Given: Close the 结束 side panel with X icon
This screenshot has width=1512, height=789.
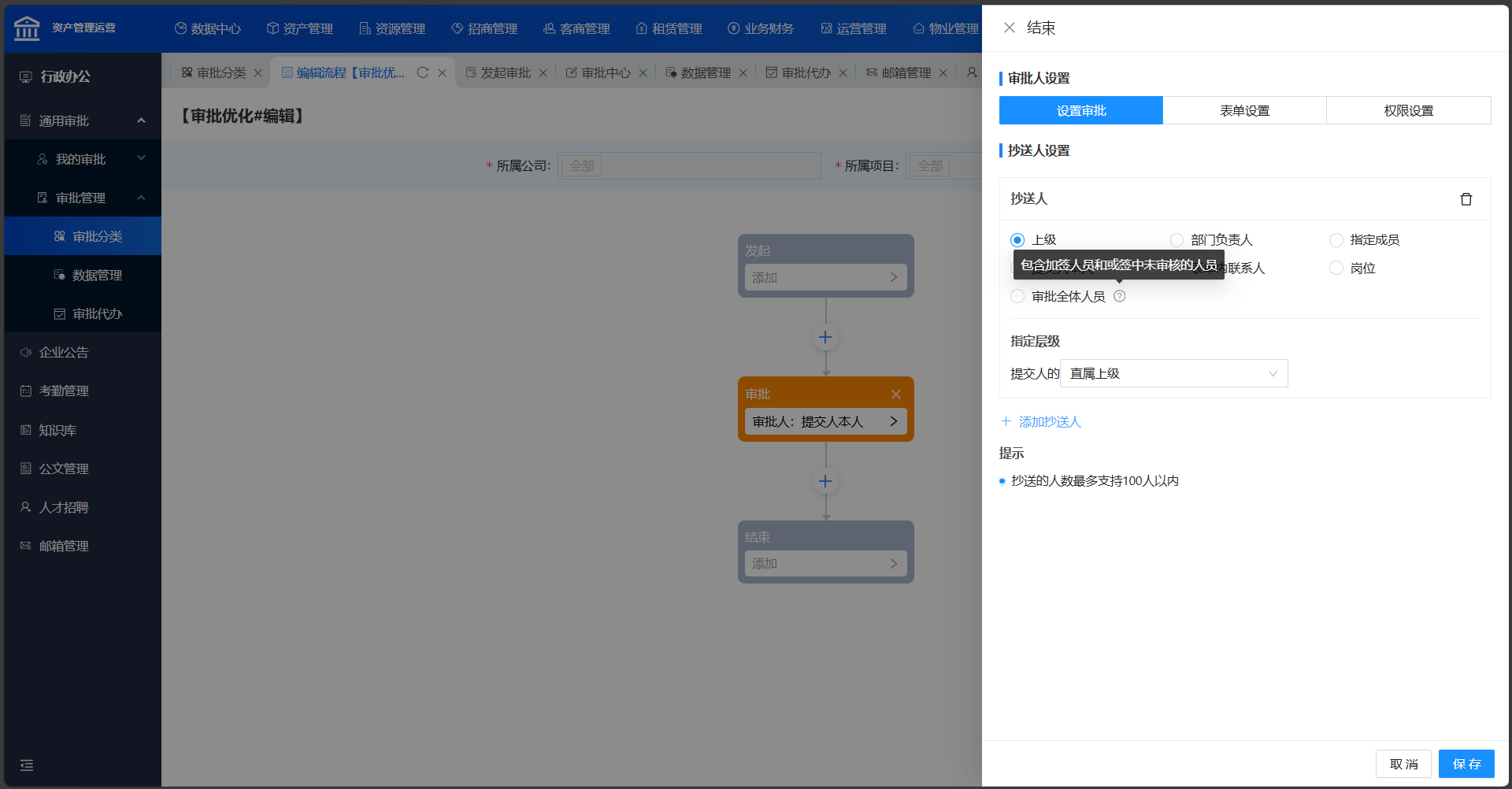Looking at the screenshot, I should (x=1009, y=28).
